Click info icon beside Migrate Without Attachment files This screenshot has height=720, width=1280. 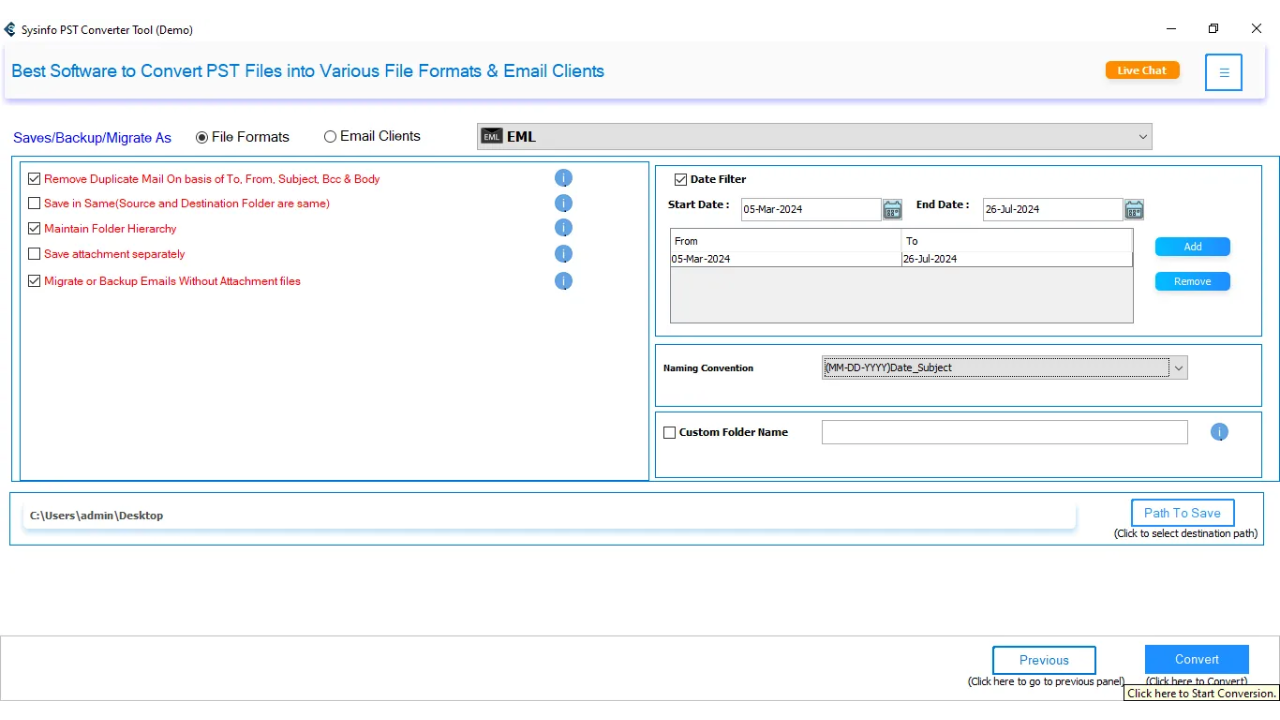pyautogui.click(x=563, y=282)
